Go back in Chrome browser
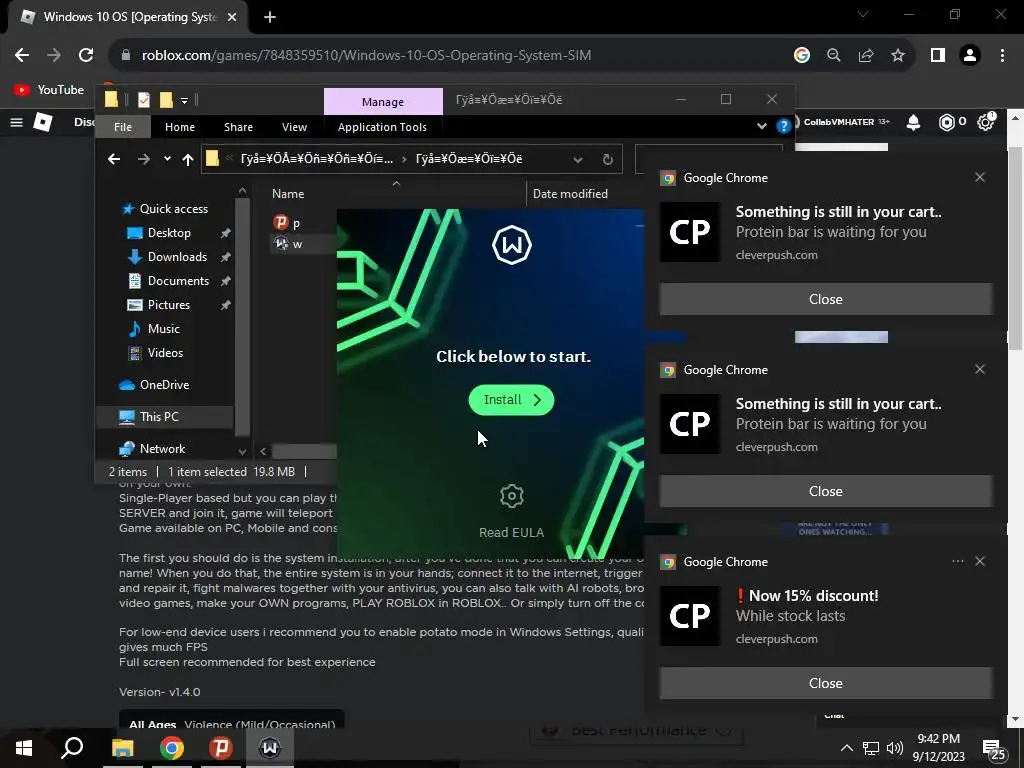This screenshot has width=1024, height=768. pyautogui.click(x=22, y=55)
